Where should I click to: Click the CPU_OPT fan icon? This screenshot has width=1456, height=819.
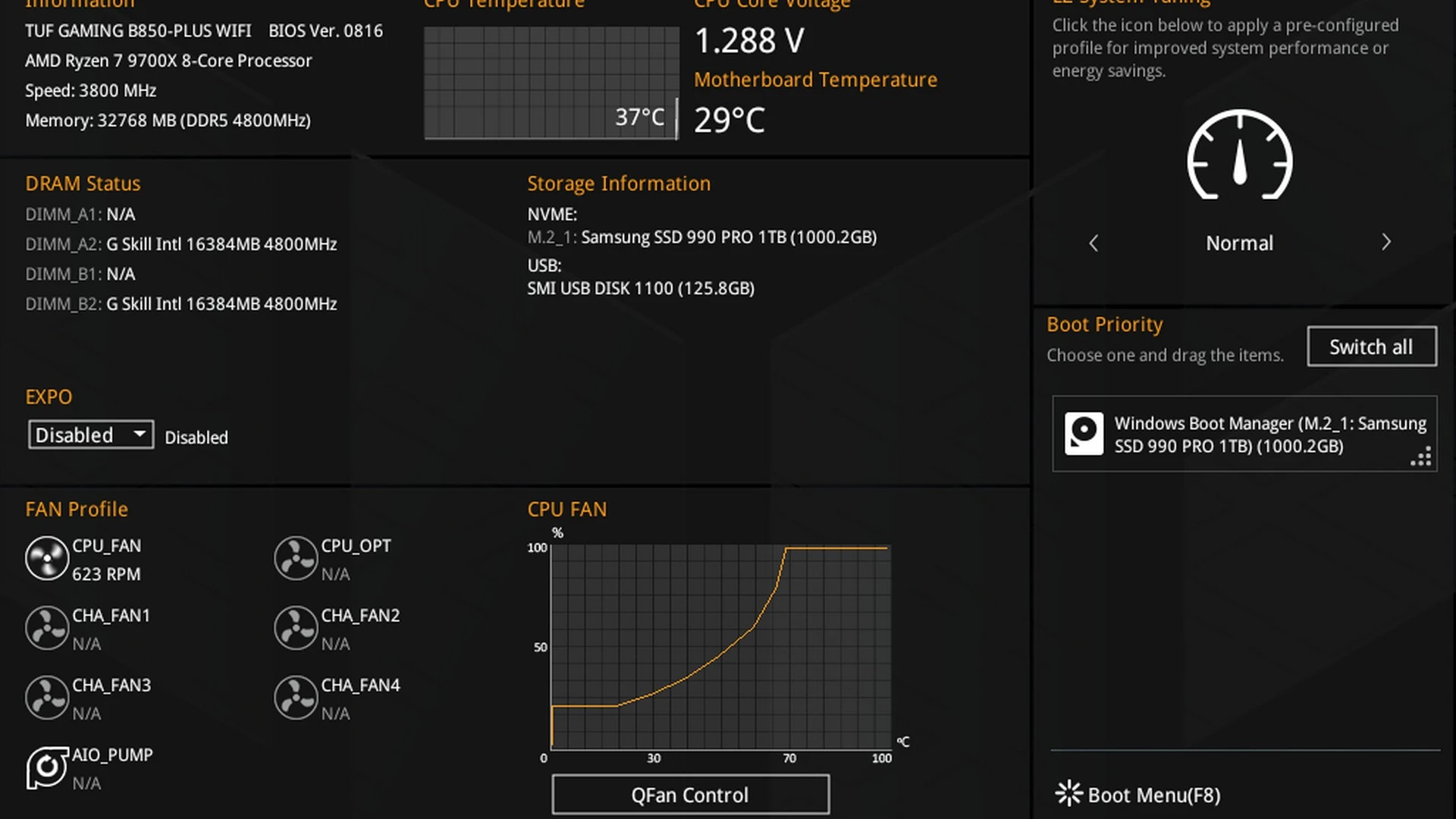(x=296, y=559)
